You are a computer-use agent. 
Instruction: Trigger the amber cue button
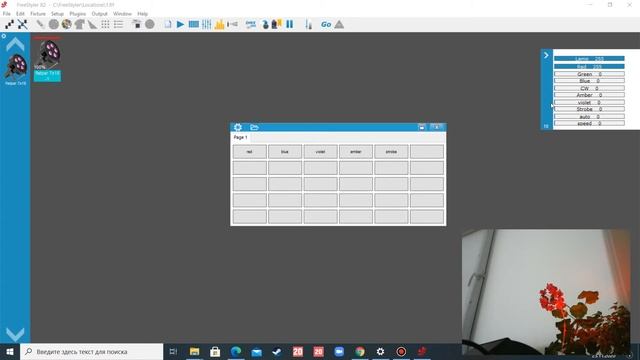coord(356,152)
